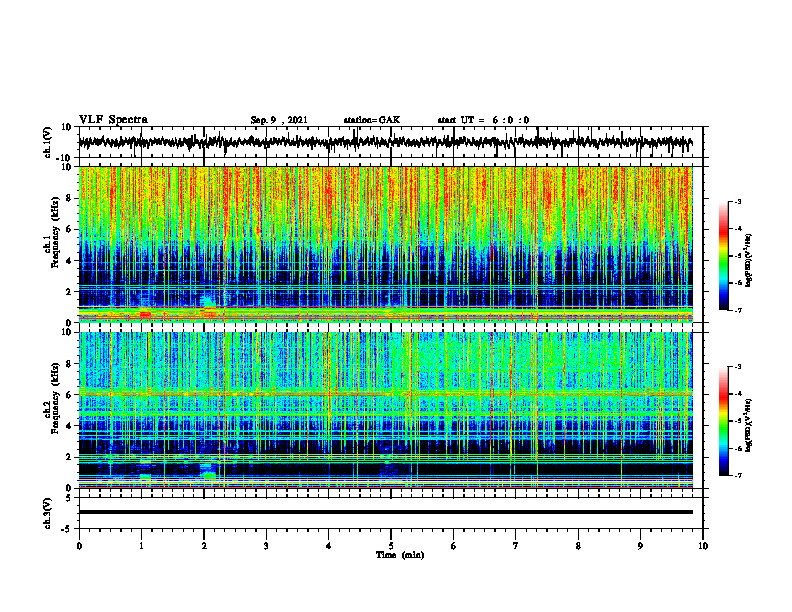Image resolution: width=792 pixels, height=612 pixels.
Task: Click the "station=GAK" header text
Action: [372, 120]
